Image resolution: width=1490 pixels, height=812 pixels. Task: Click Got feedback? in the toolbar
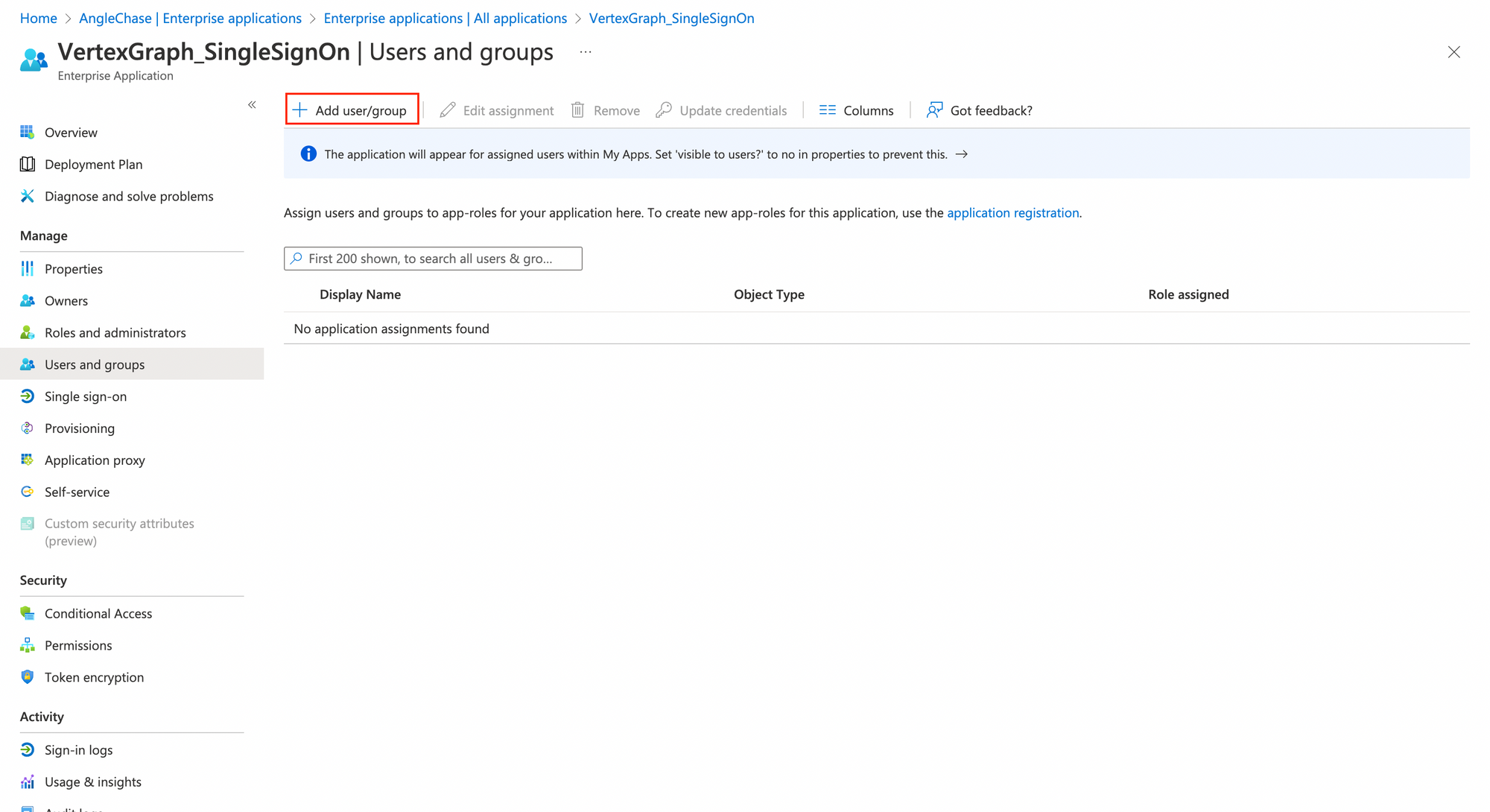[979, 110]
